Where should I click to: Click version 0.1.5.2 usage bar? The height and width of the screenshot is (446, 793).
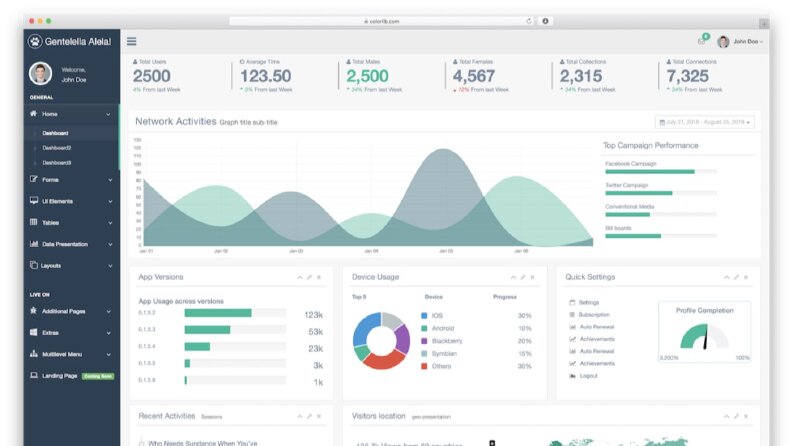(x=235, y=313)
